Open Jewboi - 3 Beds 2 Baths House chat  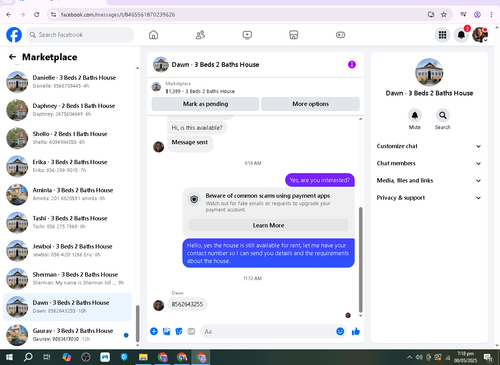68,250
